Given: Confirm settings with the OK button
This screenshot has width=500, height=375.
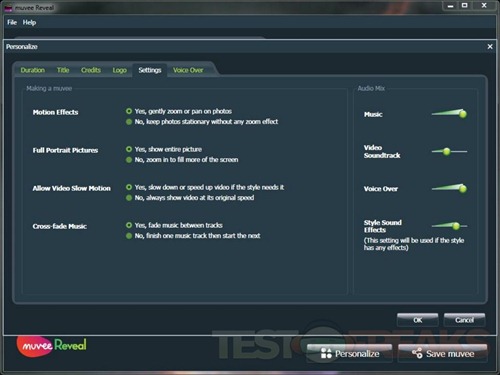Looking at the screenshot, I should coord(417,320).
